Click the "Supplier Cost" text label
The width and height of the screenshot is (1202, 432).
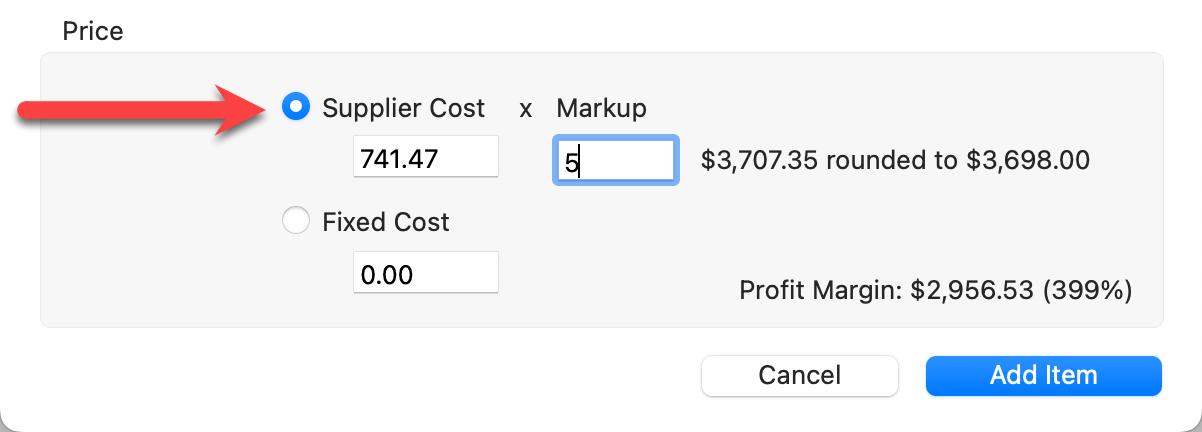(403, 108)
